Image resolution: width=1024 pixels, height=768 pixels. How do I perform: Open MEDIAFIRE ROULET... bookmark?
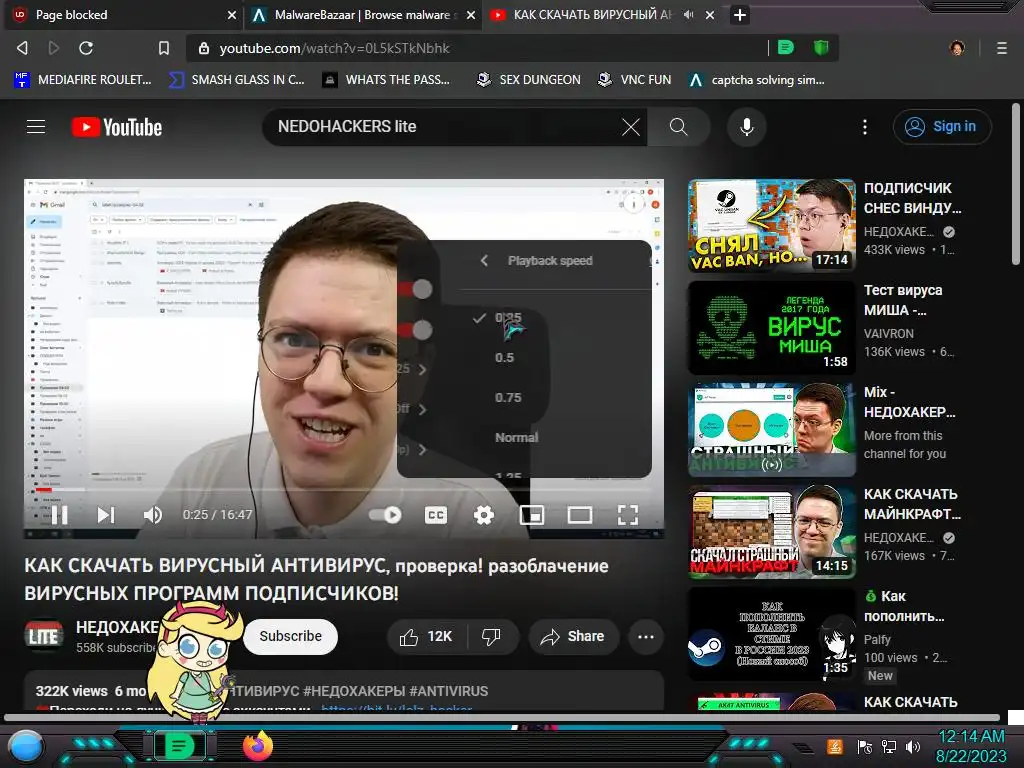tap(82, 80)
